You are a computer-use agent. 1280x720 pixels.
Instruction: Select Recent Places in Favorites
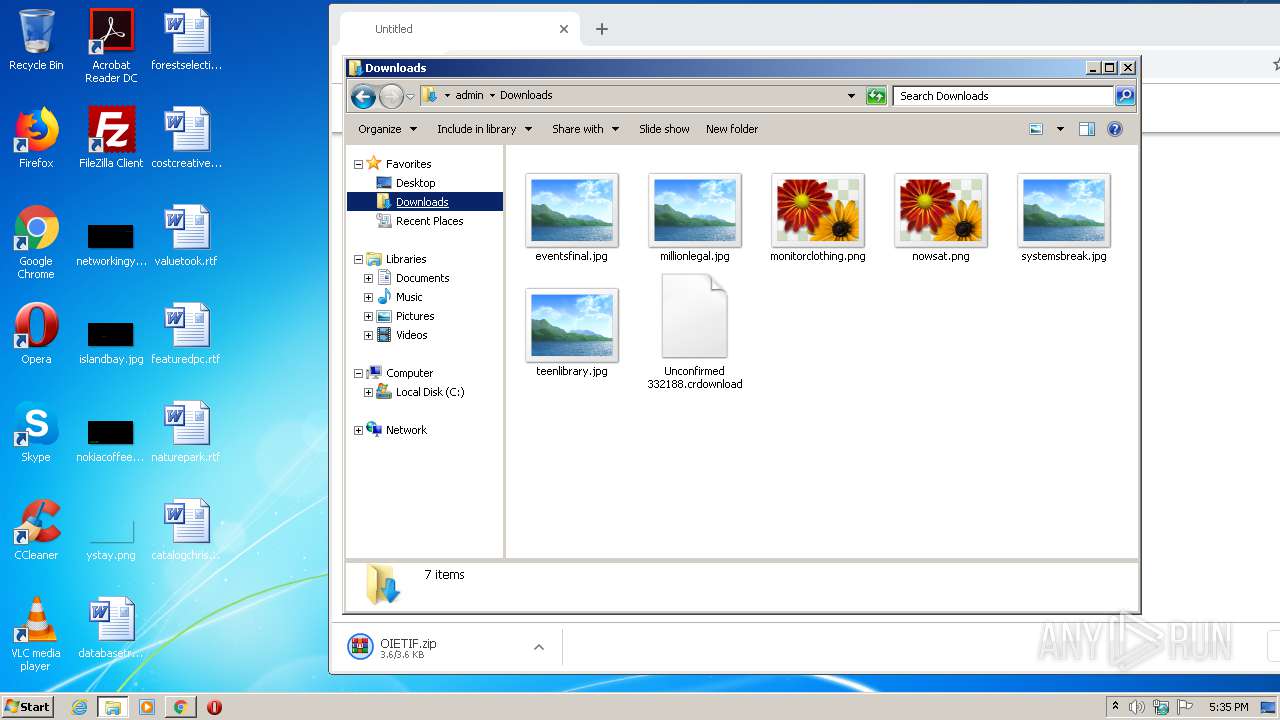point(429,221)
